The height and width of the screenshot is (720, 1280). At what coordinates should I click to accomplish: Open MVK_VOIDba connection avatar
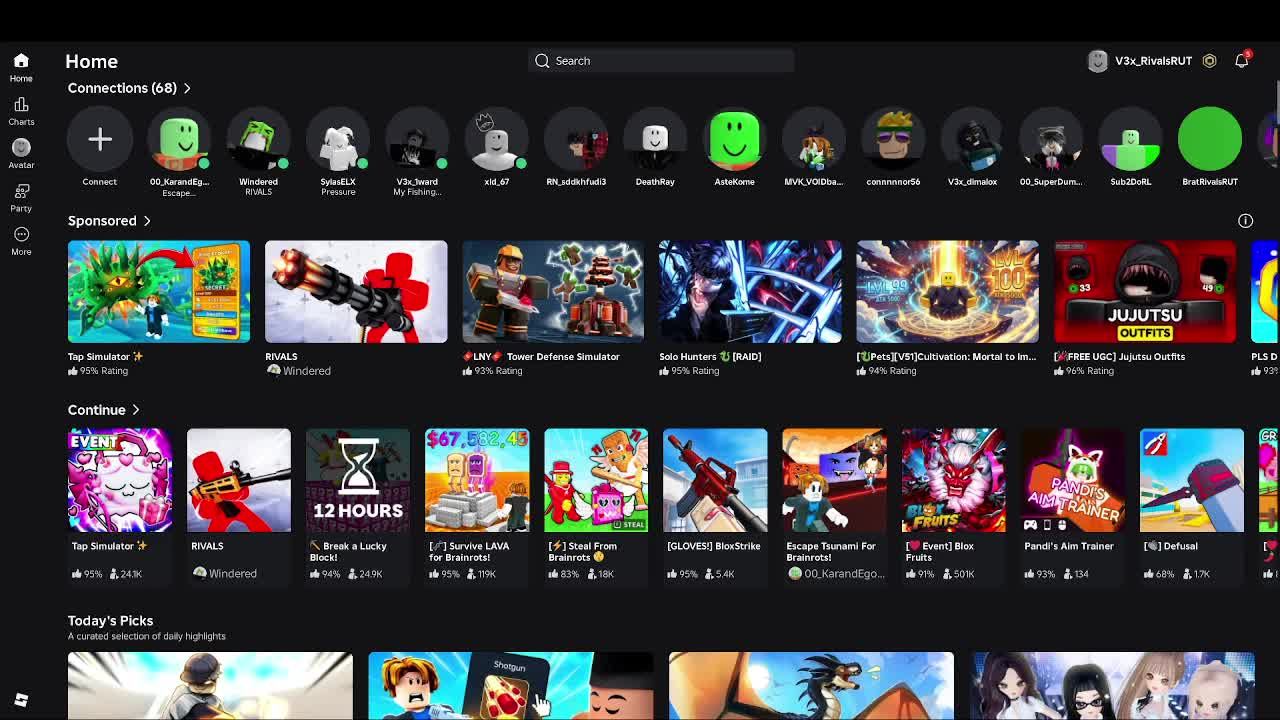pos(814,139)
